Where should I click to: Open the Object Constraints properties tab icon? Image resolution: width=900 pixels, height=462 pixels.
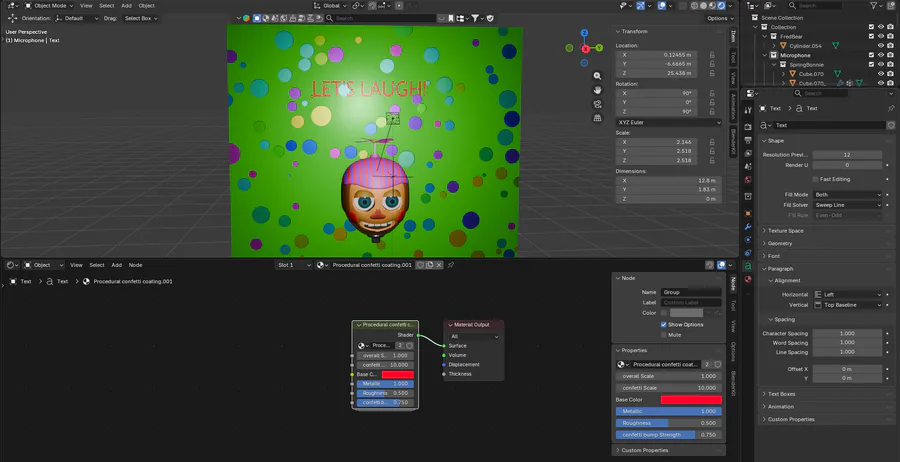[748, 253]
